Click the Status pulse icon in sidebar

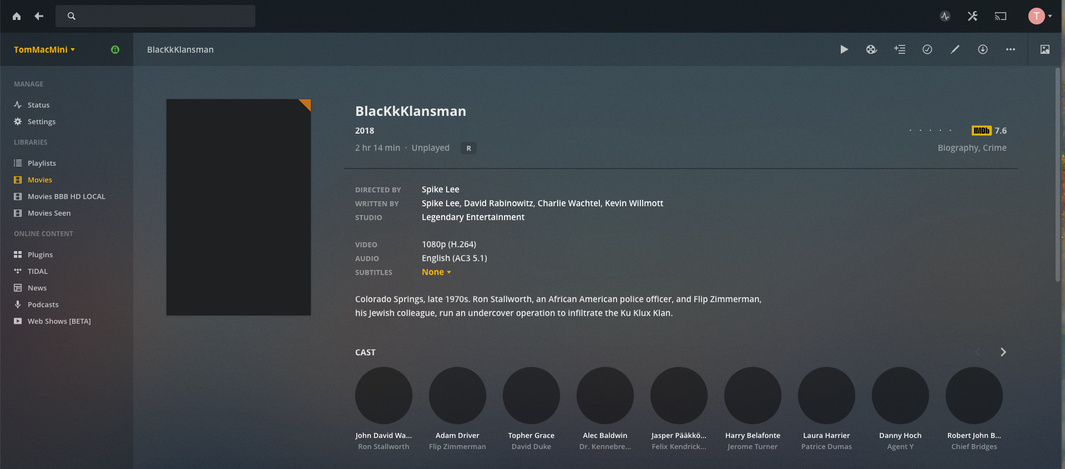18,105
